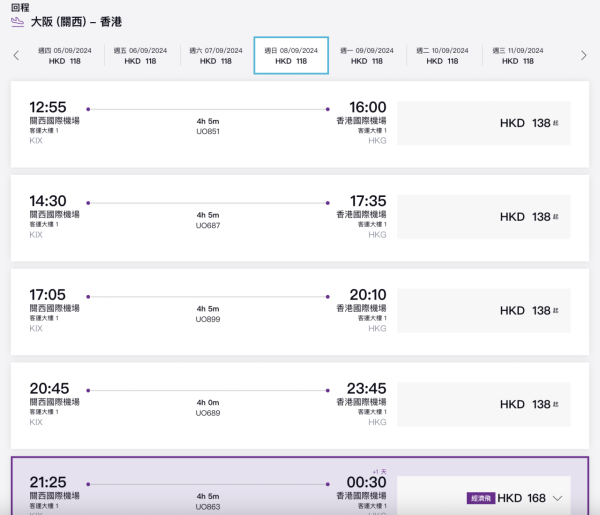Viewport: 600px width, 515px height.
Task: Click the 14:30 departure time
Action: point(48,201)
